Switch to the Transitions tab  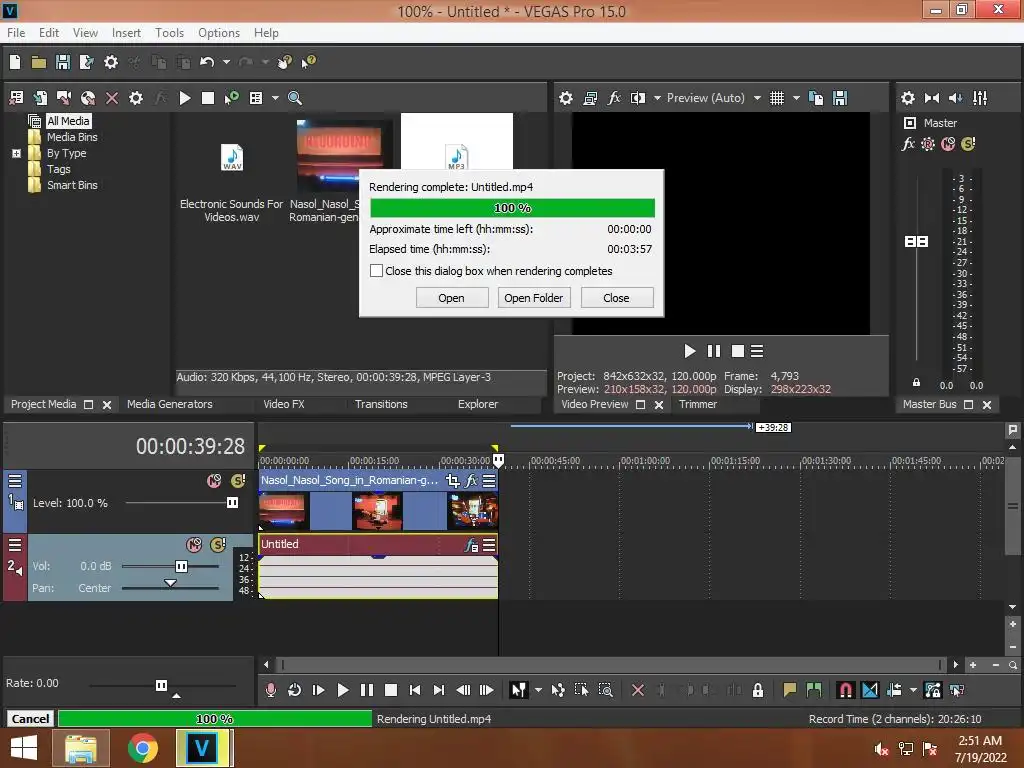[x=381, y=404]
